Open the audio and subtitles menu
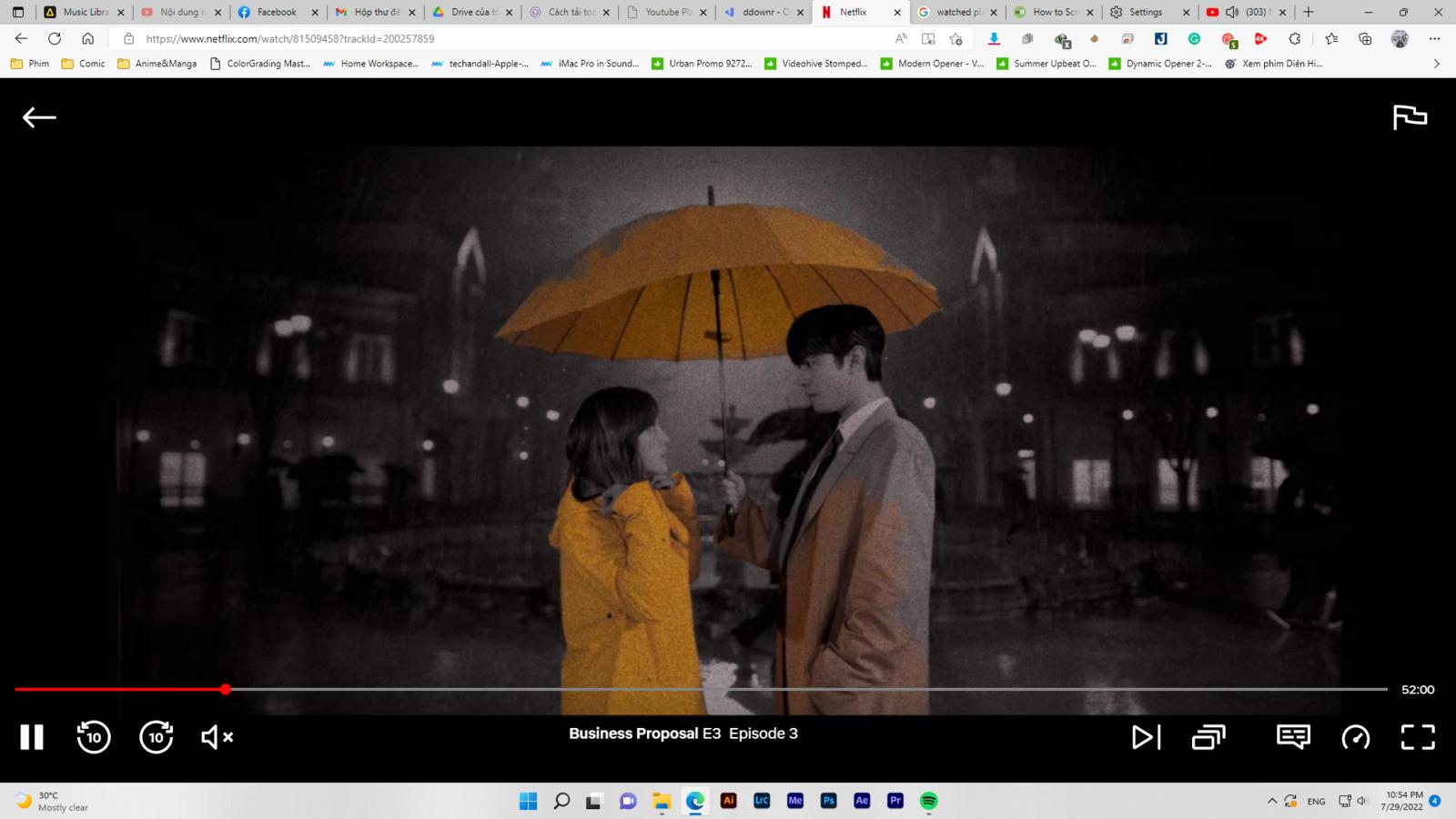The width and height of the screenshot is (1456, 819). click(1293, 737)
